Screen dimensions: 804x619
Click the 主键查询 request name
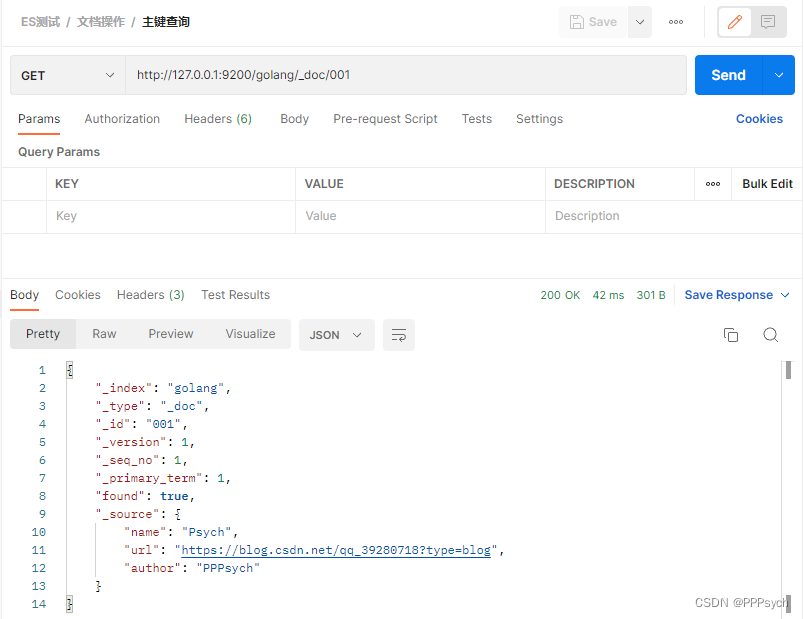coord(166,22)
